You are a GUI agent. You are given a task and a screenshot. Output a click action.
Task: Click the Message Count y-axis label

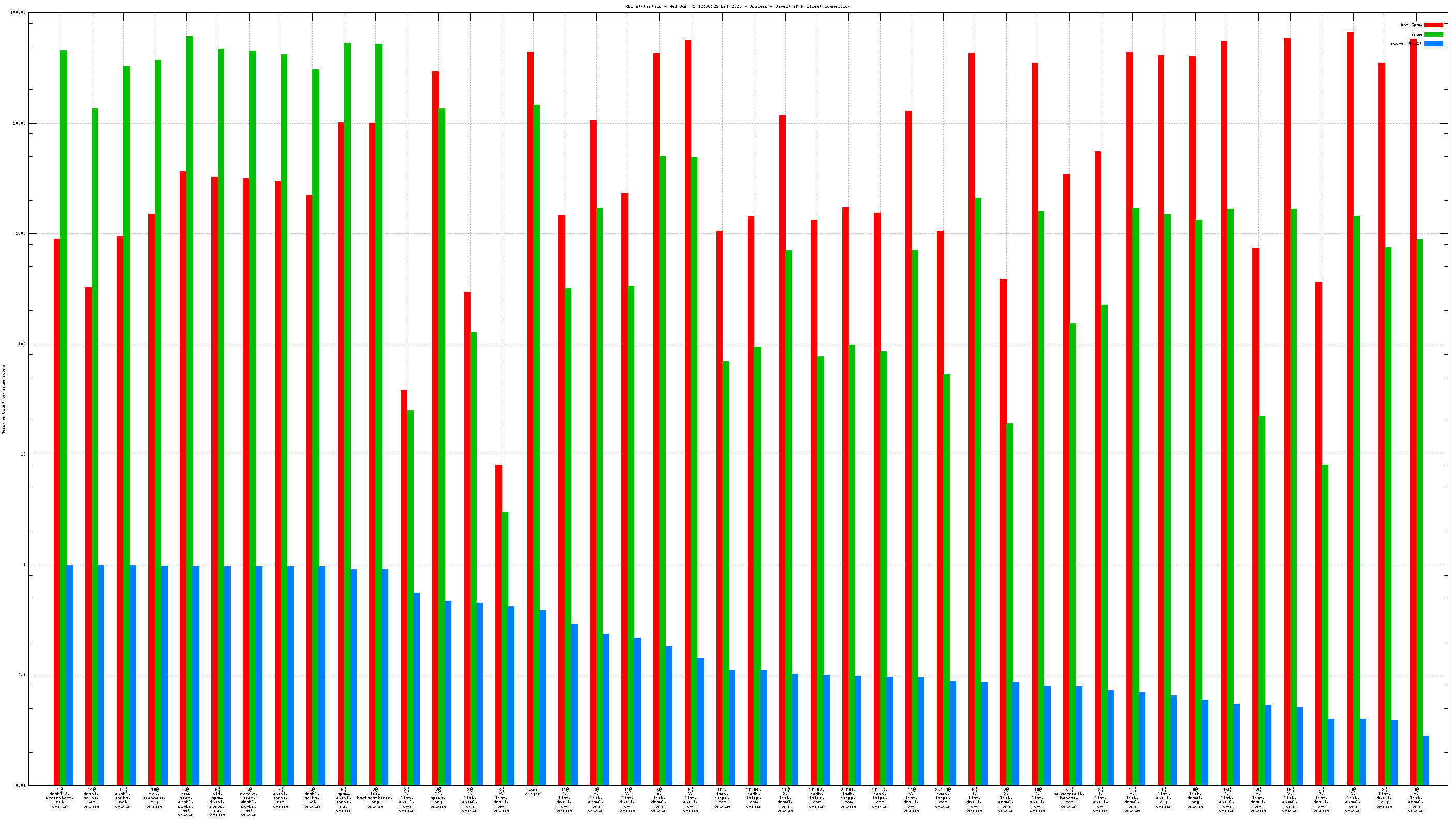click(4, 399)
